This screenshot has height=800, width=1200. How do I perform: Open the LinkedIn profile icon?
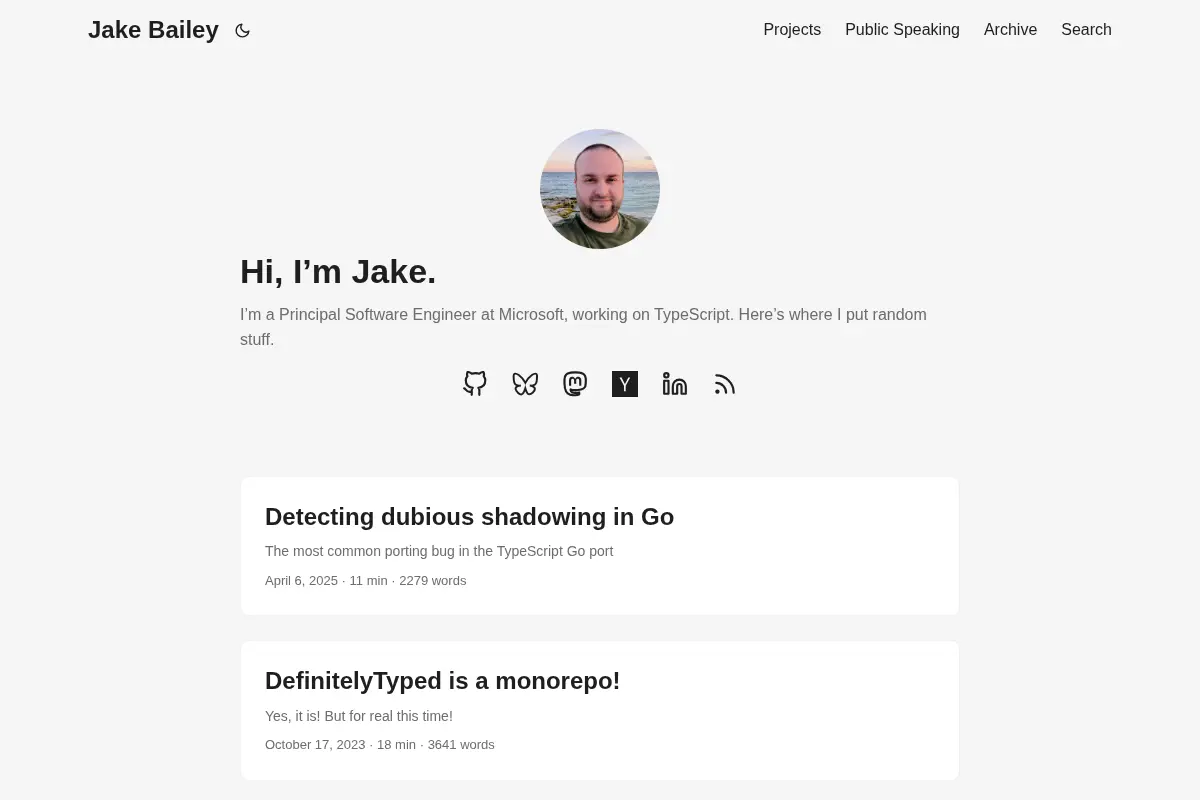click(x=675, y=384)
